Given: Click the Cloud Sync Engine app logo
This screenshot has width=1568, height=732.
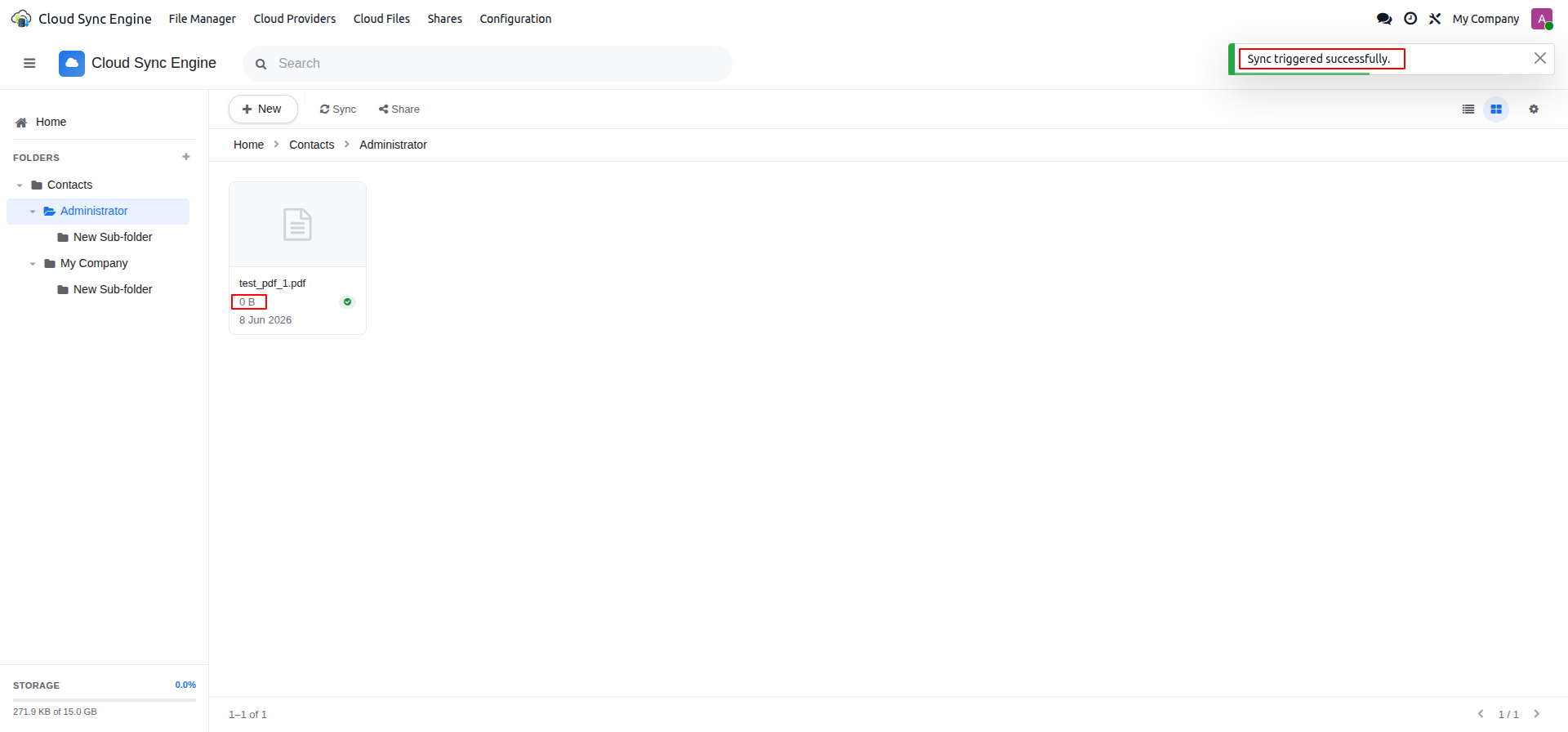Looking at the screenshot, I should pyautogui.click(x=21, y=18).
